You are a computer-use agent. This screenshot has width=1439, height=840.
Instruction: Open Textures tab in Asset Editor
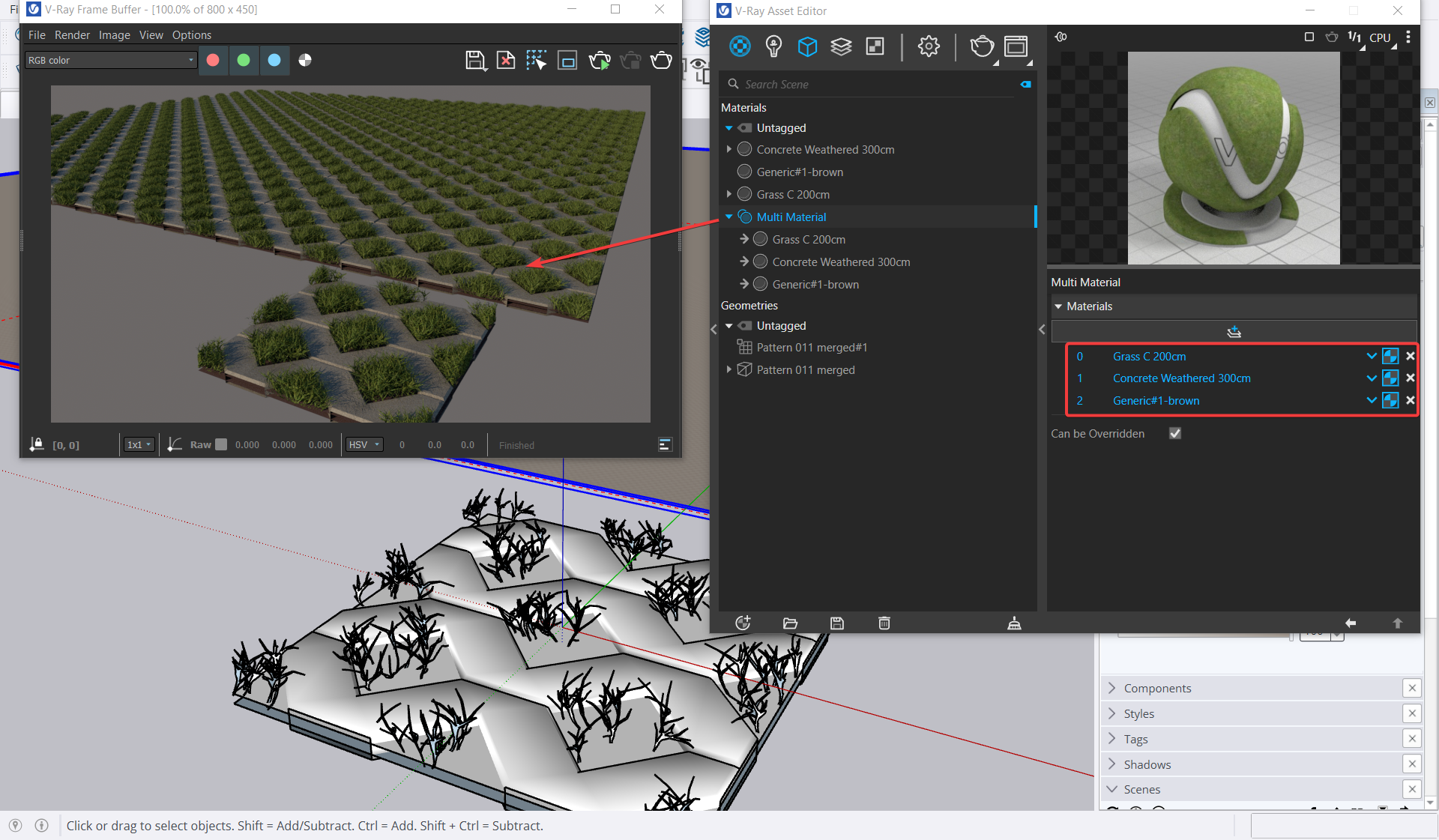pyautogui.click(x=875, y=46)
